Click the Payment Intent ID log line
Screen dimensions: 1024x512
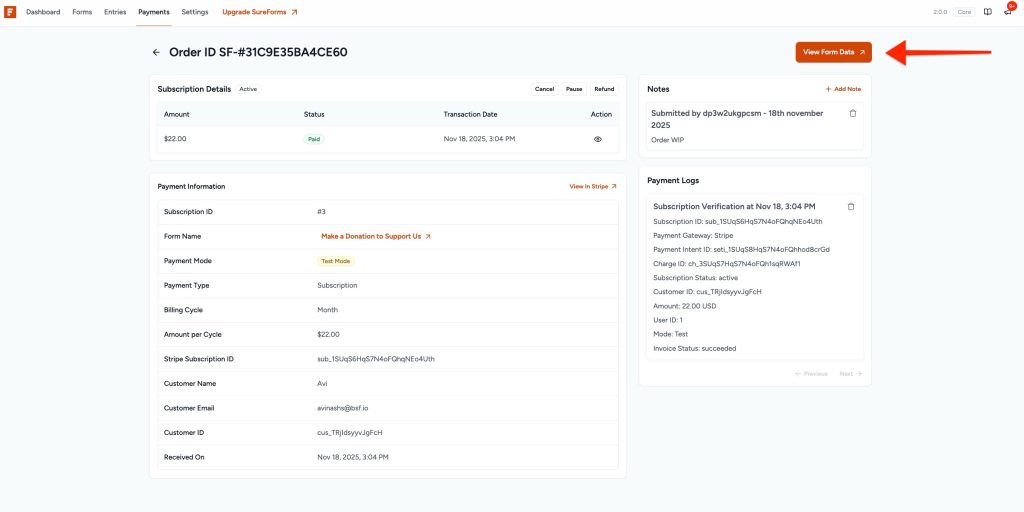pyautogui.click(x=741, y=249)
